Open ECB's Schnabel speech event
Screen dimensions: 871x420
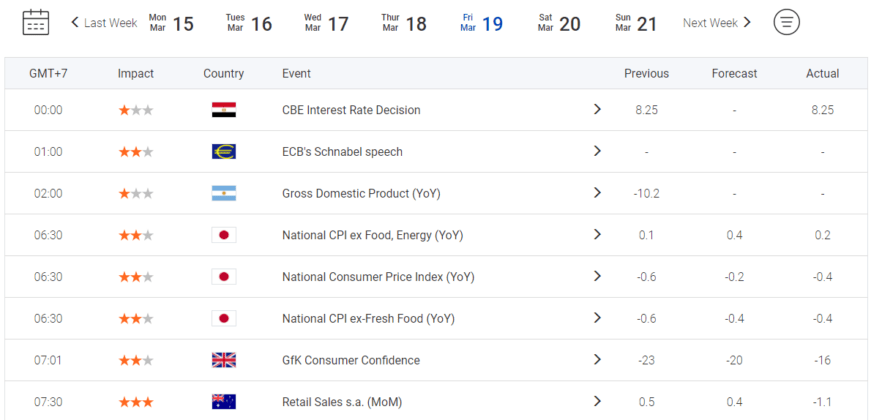click(342, 152)
